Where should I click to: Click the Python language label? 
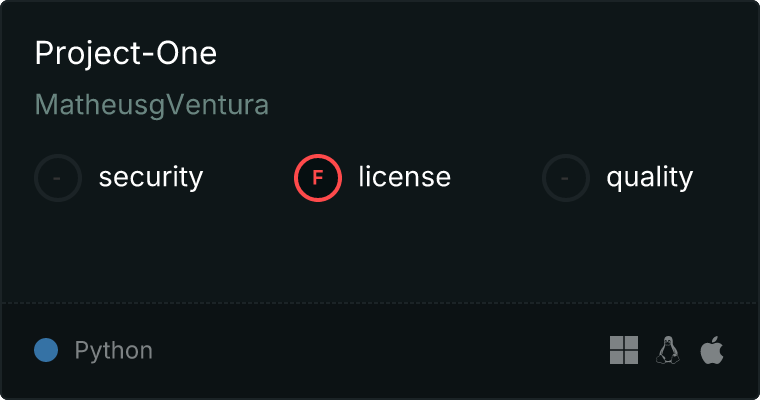pos(113,351)
